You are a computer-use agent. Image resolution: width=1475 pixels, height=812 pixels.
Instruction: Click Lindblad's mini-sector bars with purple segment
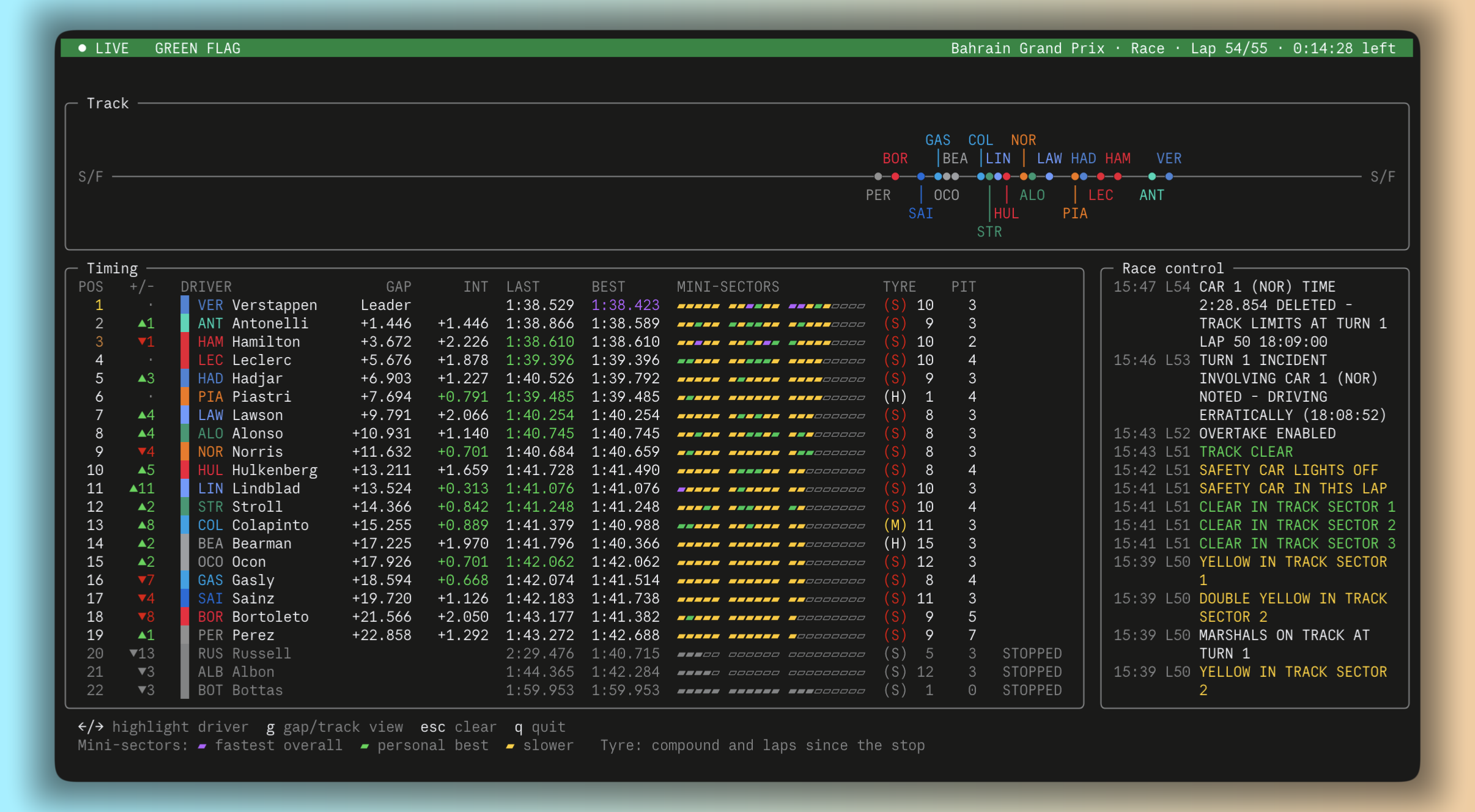click(771, 490)
